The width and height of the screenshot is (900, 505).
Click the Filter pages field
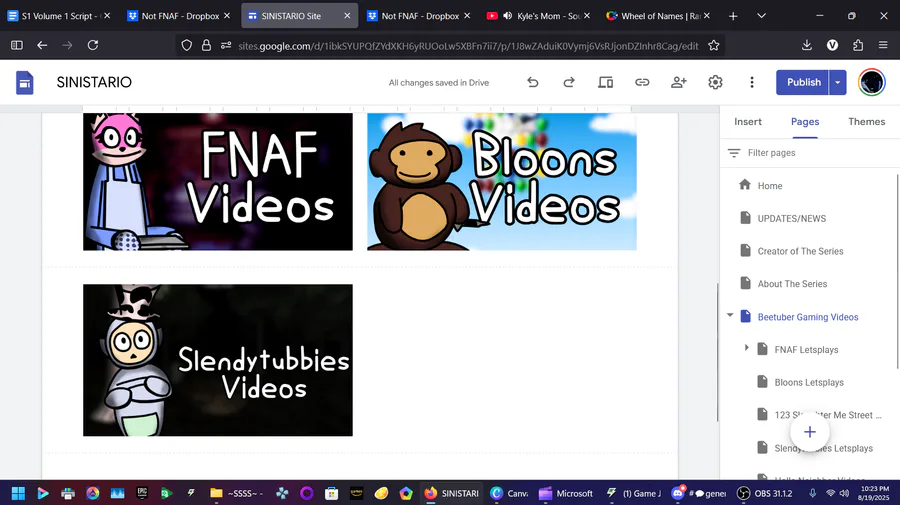(x=809, y=153)
